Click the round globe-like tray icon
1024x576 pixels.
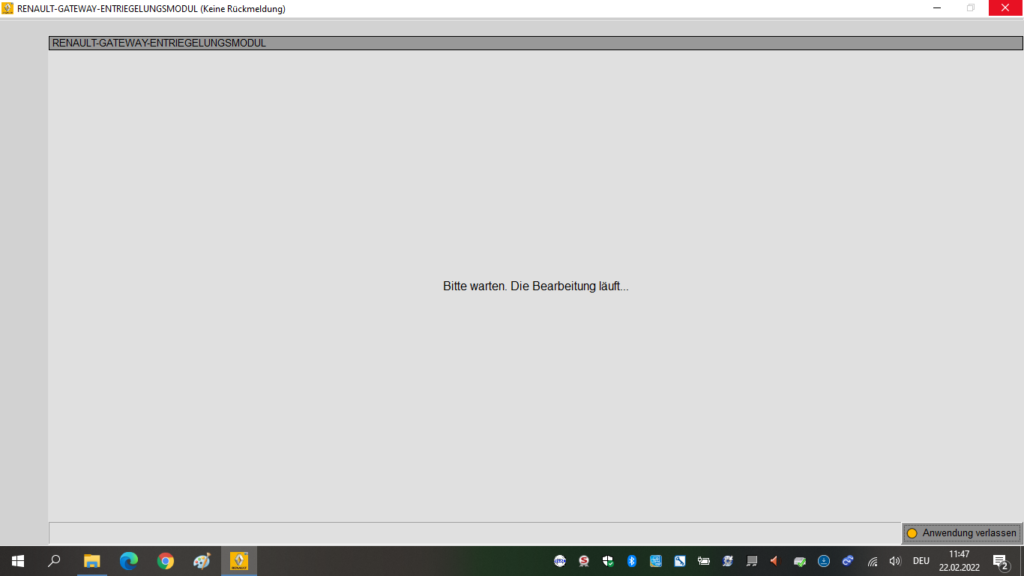click(x=560, y=561)
